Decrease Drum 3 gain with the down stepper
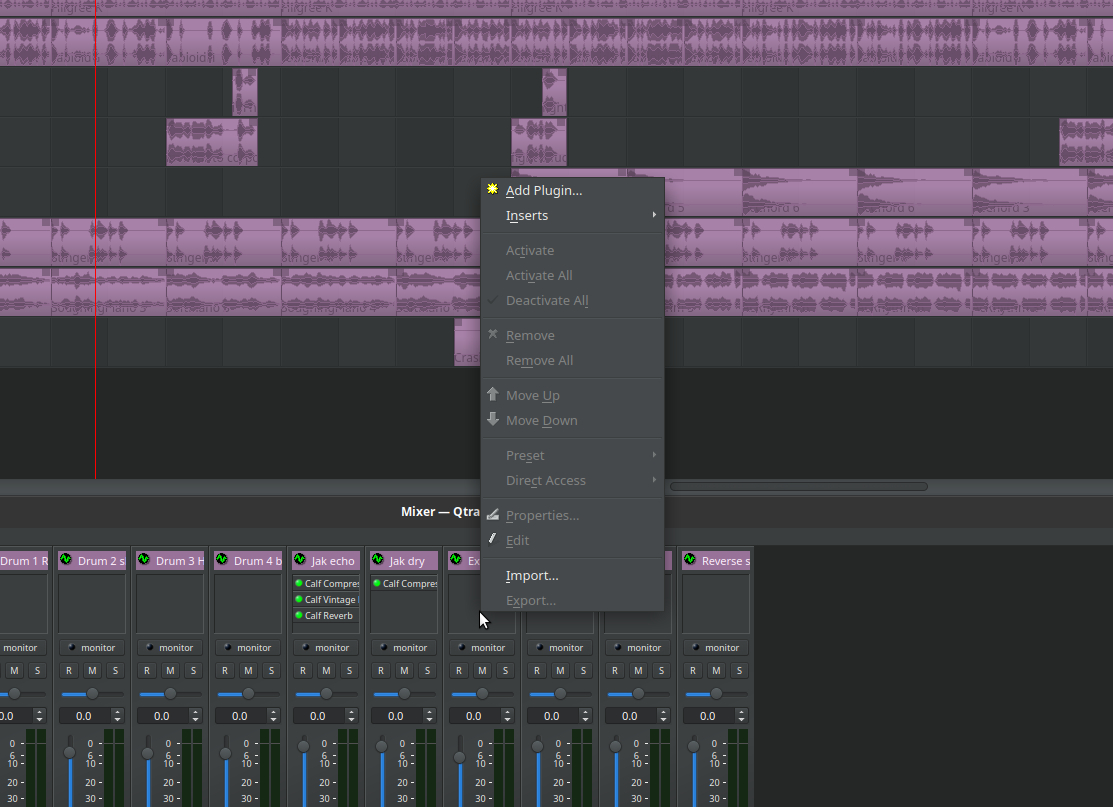 (x=195, y=720)
